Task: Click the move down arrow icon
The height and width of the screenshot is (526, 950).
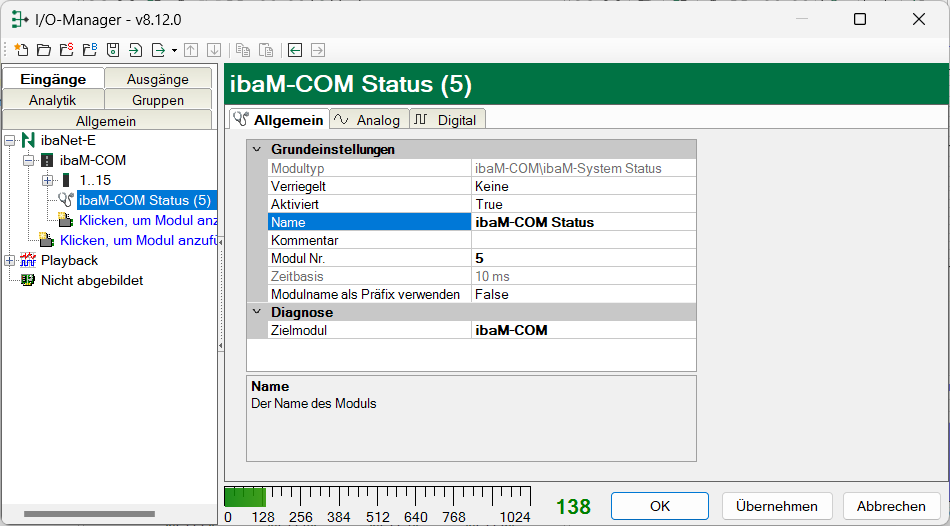Action: (214, 50)
